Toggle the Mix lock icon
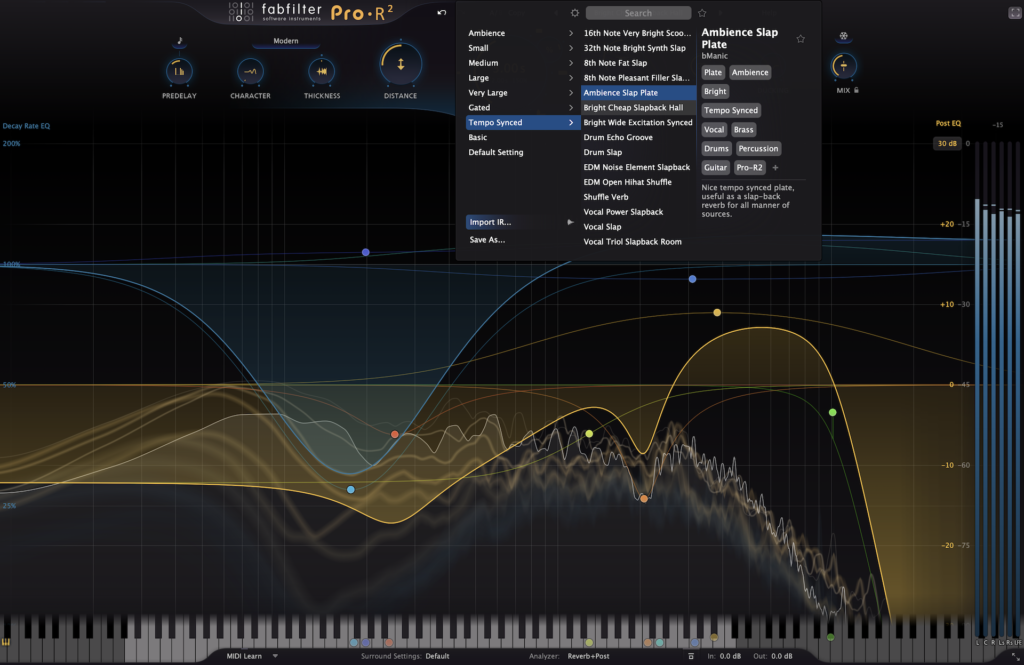 856,90
